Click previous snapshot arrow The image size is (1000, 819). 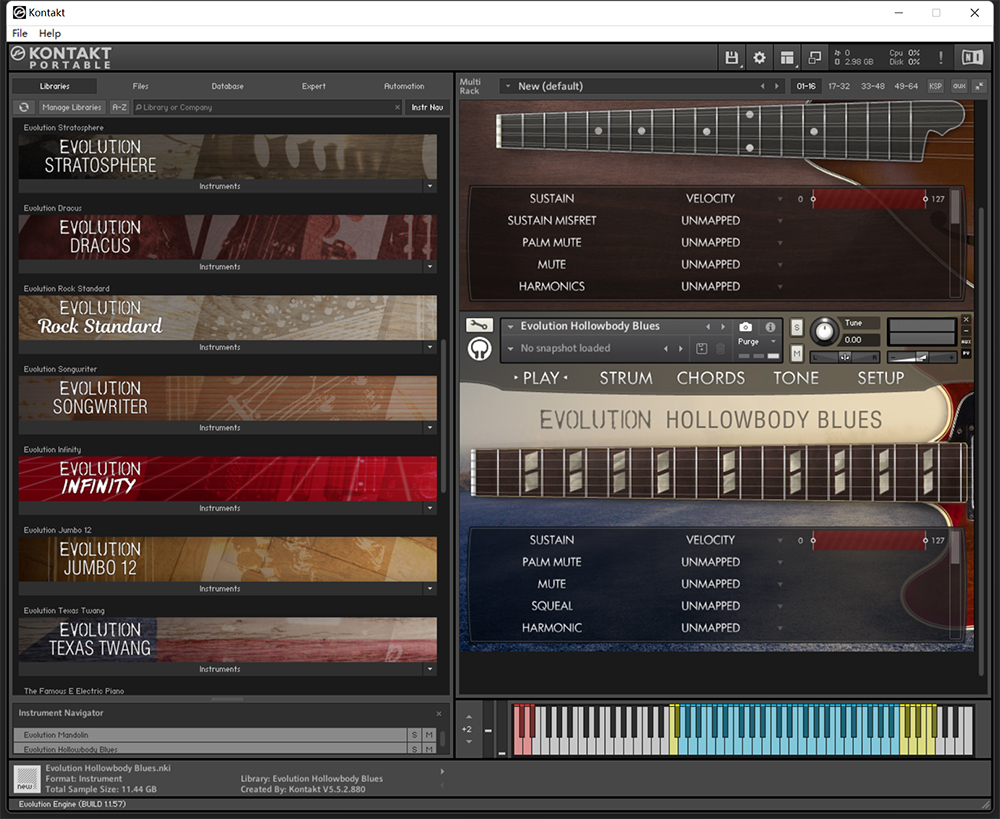666,348
